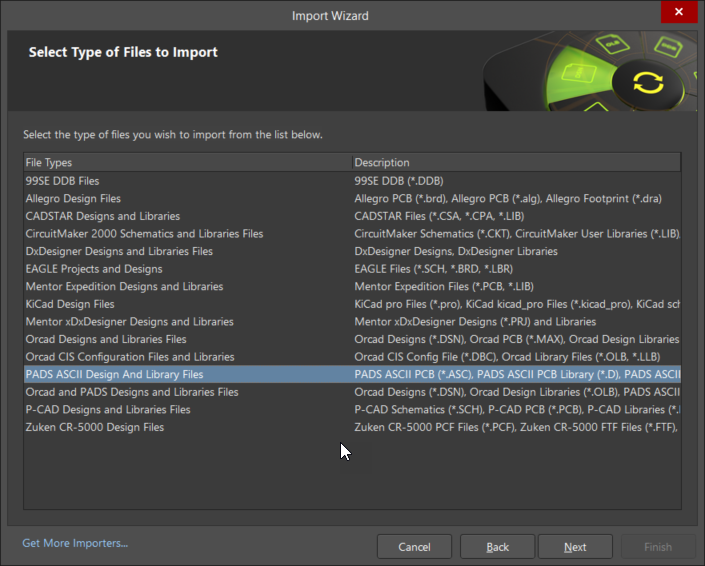Choose CADSTAR Designs and Libraries
Viewport: 705px width, 566px height.
(102, 216)
